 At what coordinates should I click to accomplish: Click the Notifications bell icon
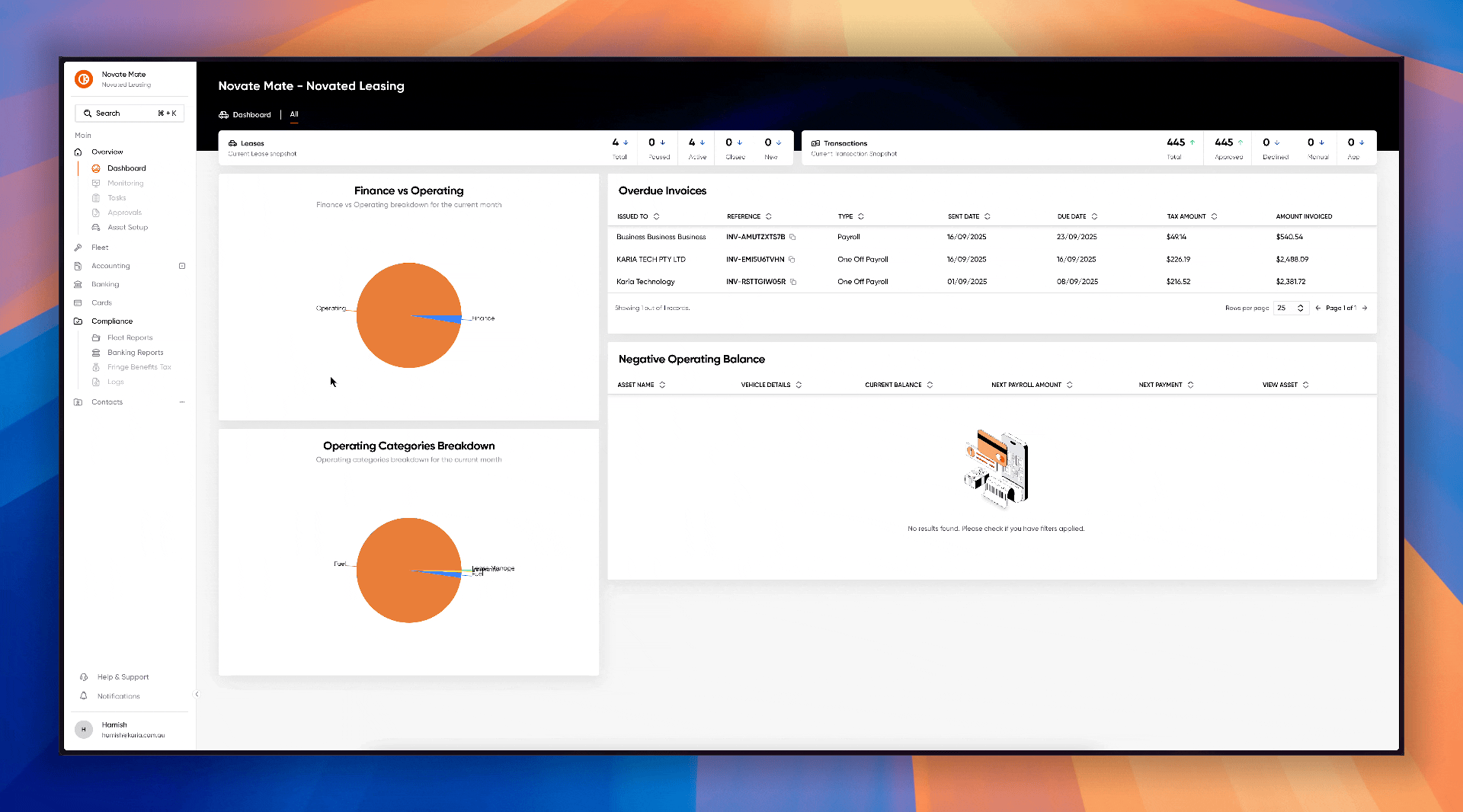click(x=84, y=695)
